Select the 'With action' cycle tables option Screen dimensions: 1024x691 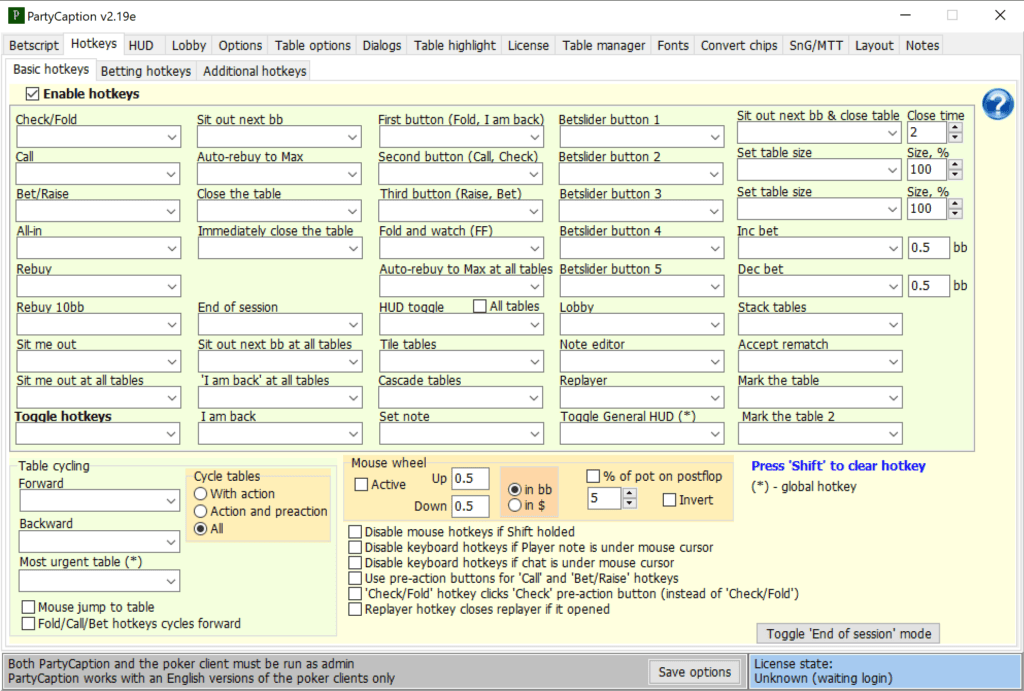tap(200, 494)
